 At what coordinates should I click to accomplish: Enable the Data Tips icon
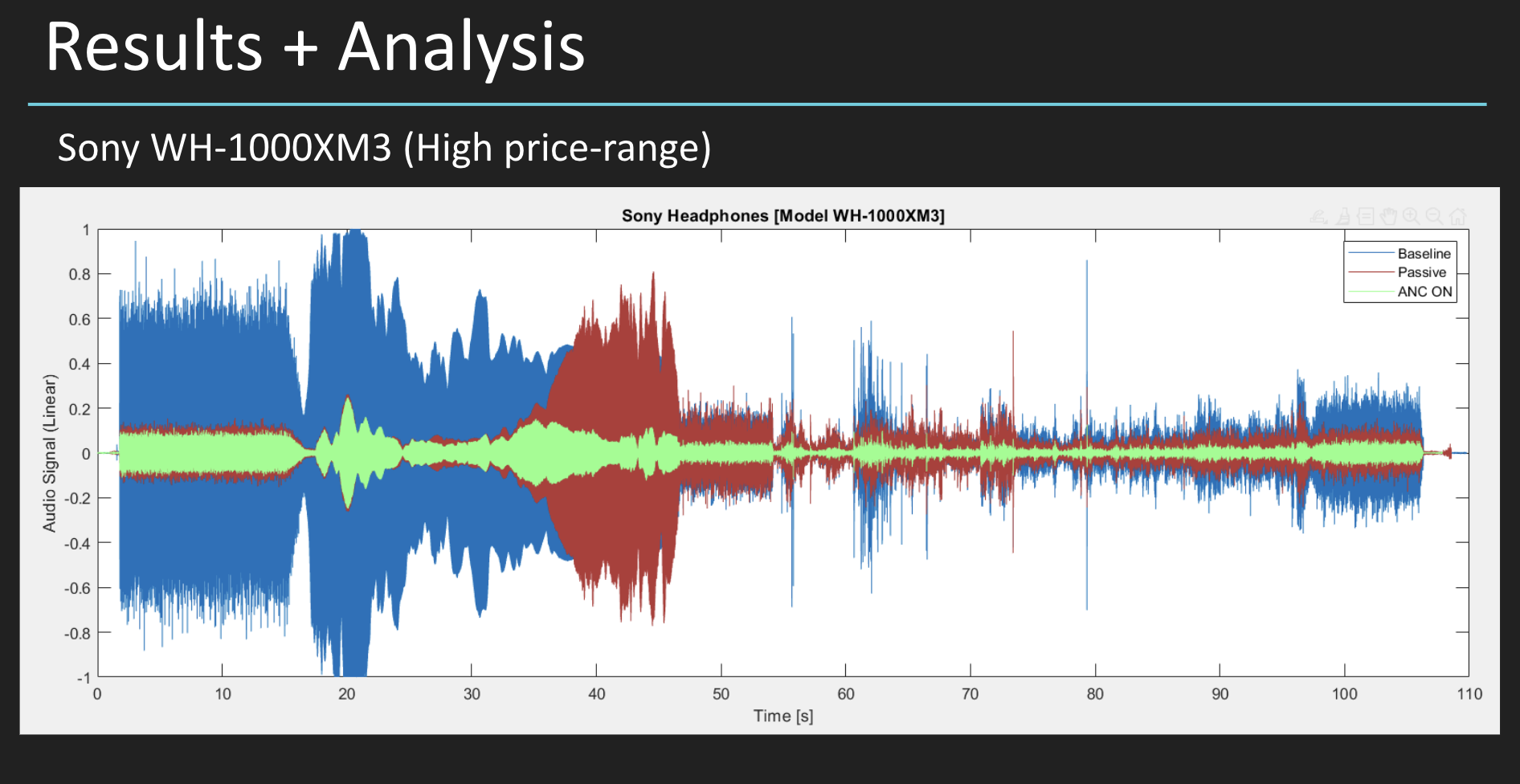pos(1366,217)
